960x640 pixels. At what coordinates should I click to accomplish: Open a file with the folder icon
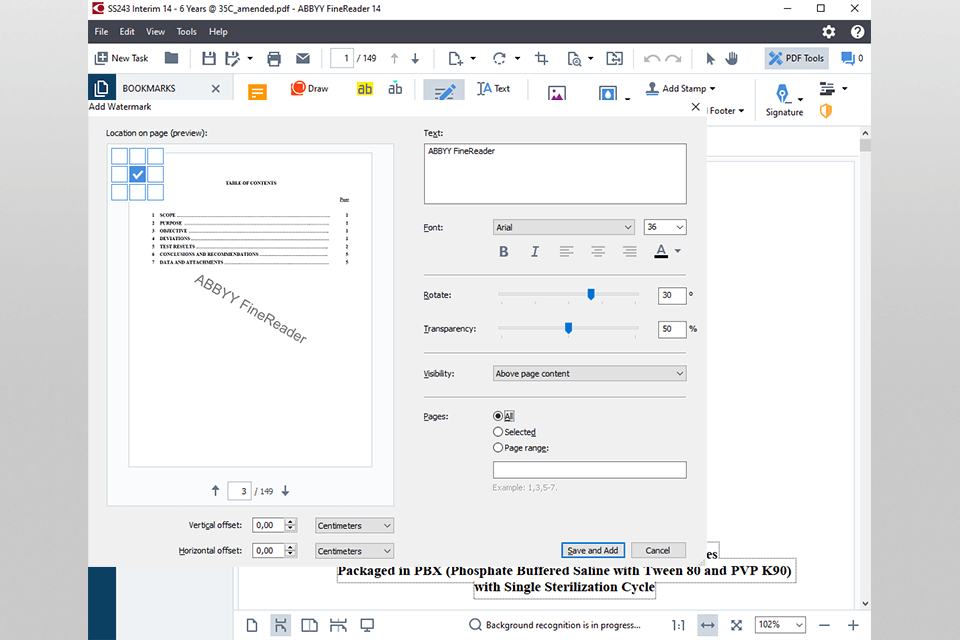171,58
